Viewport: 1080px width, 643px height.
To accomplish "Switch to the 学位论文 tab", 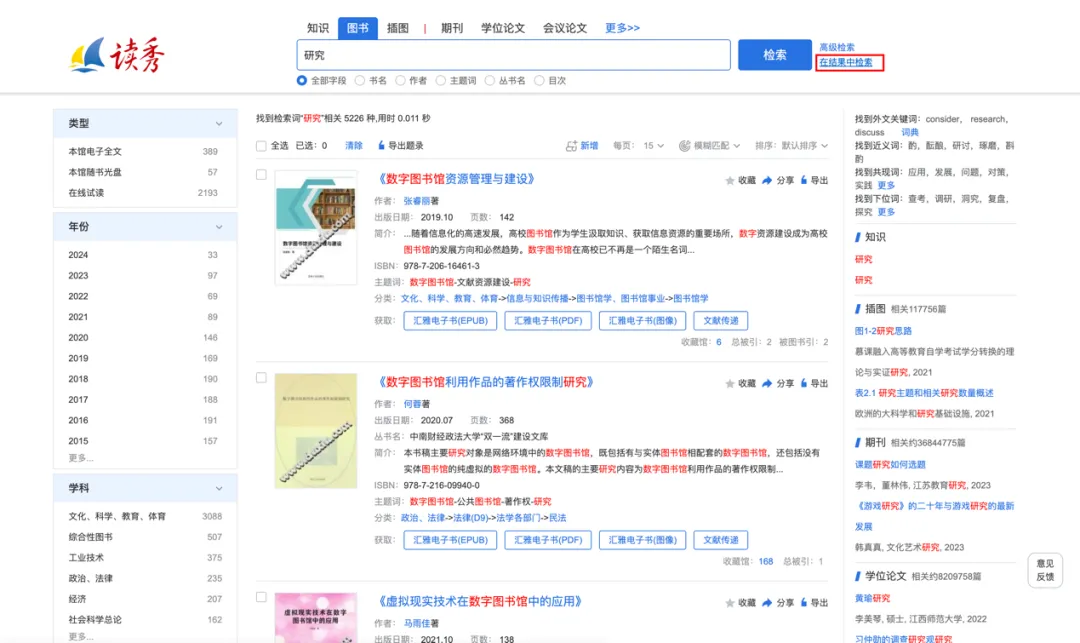I will [504, 28].
